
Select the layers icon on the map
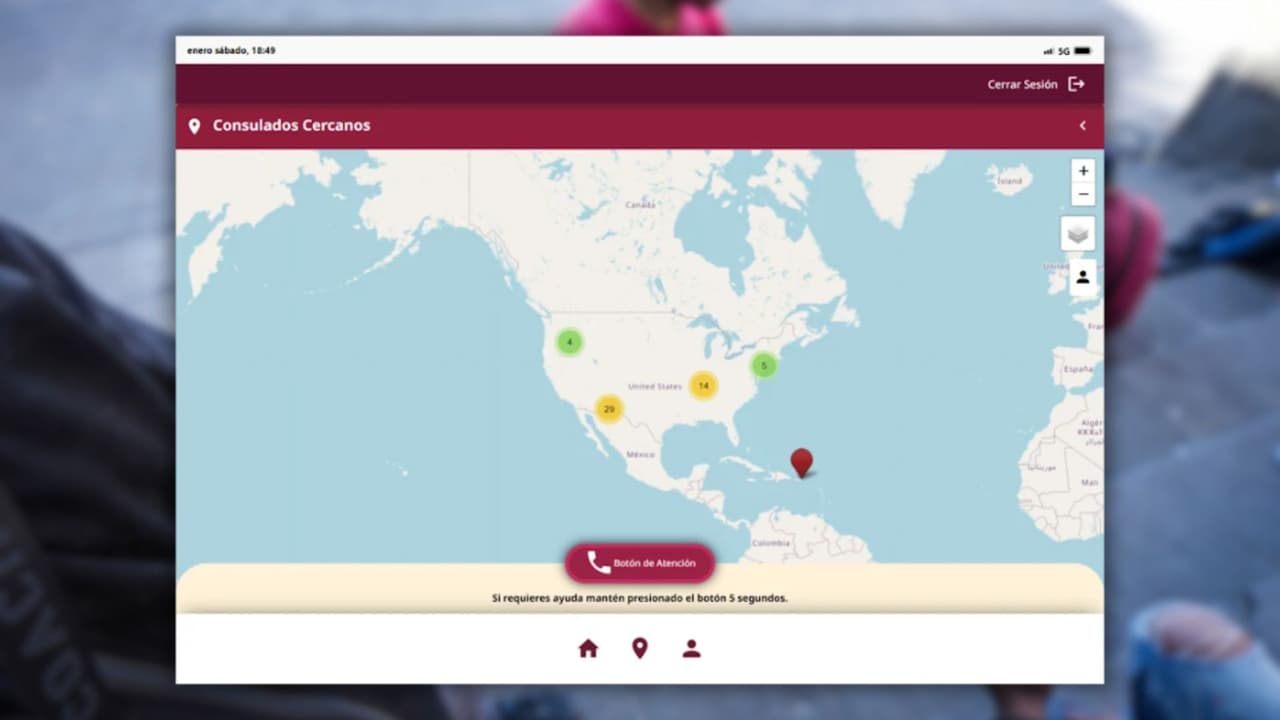[x=1077, y=233]
